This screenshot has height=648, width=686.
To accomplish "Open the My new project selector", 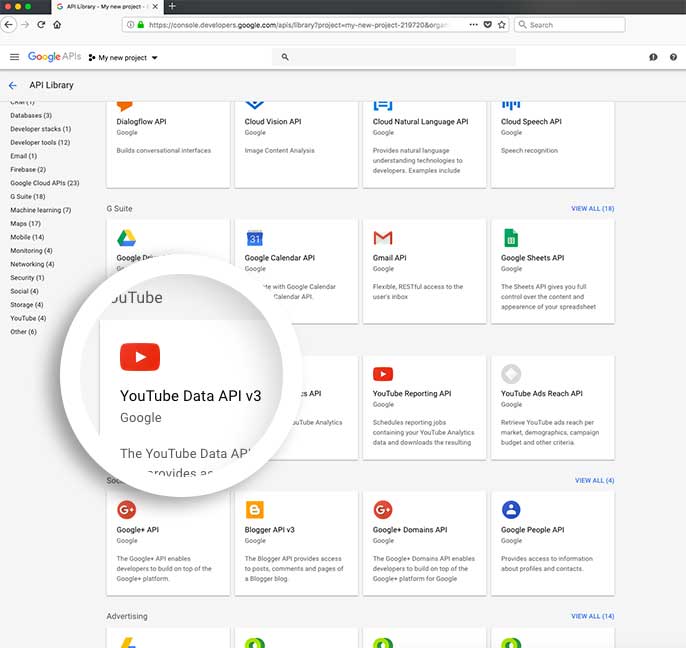I will (x=123, y=58).
